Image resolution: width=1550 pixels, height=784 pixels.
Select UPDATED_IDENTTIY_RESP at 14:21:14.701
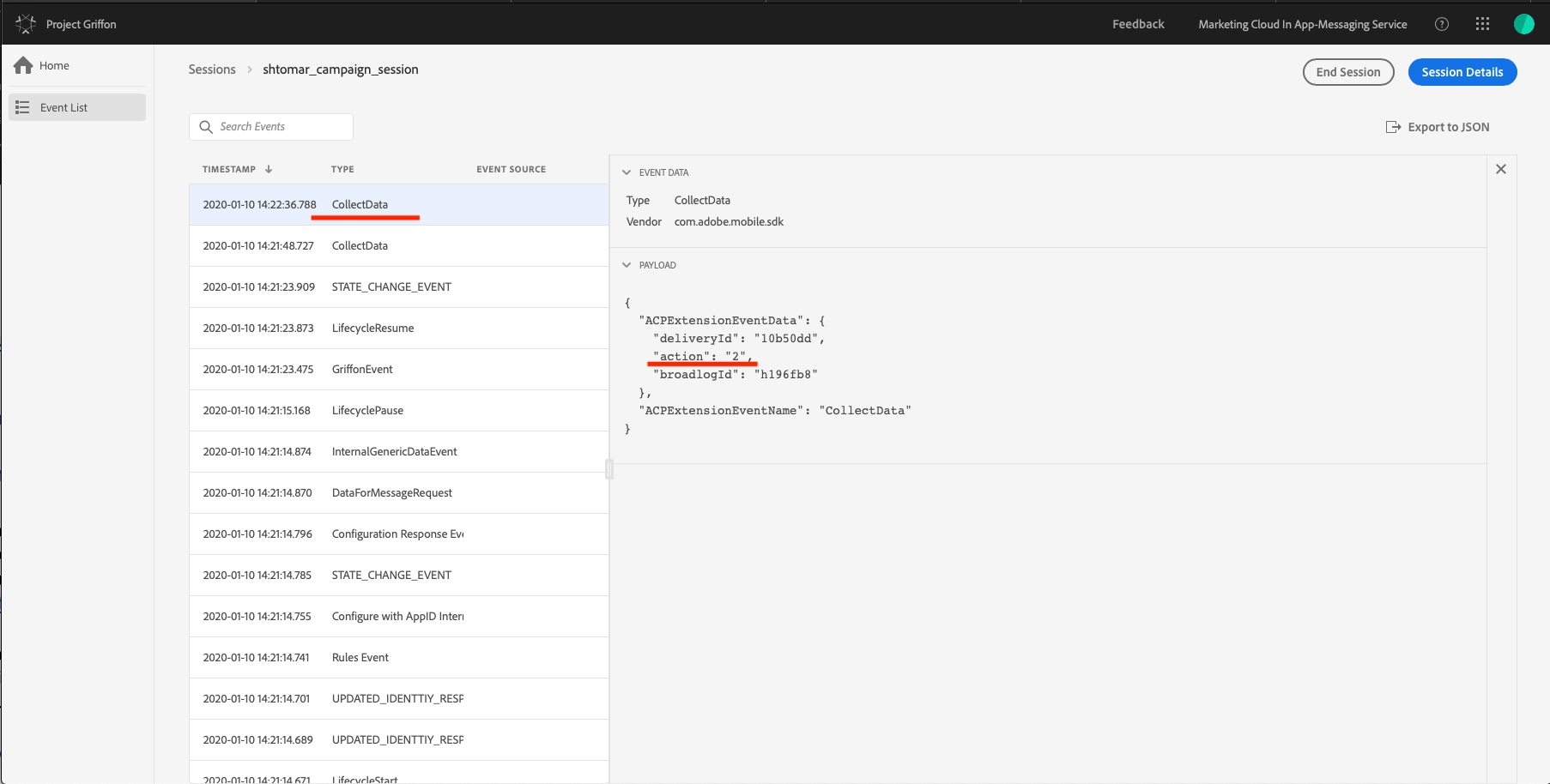click(399, 698)
